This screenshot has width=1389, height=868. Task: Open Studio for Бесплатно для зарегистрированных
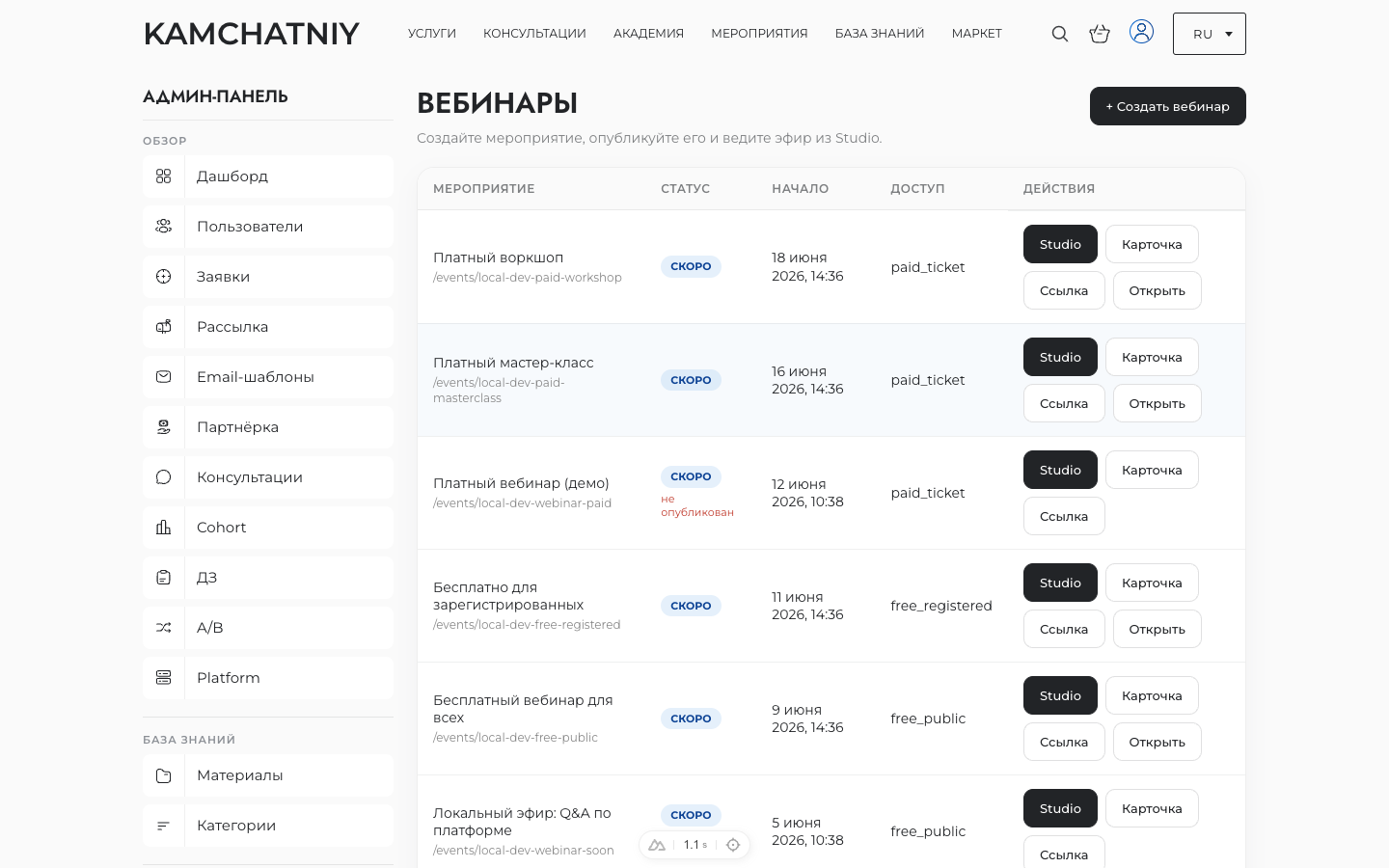click(x=1060, y=583)
